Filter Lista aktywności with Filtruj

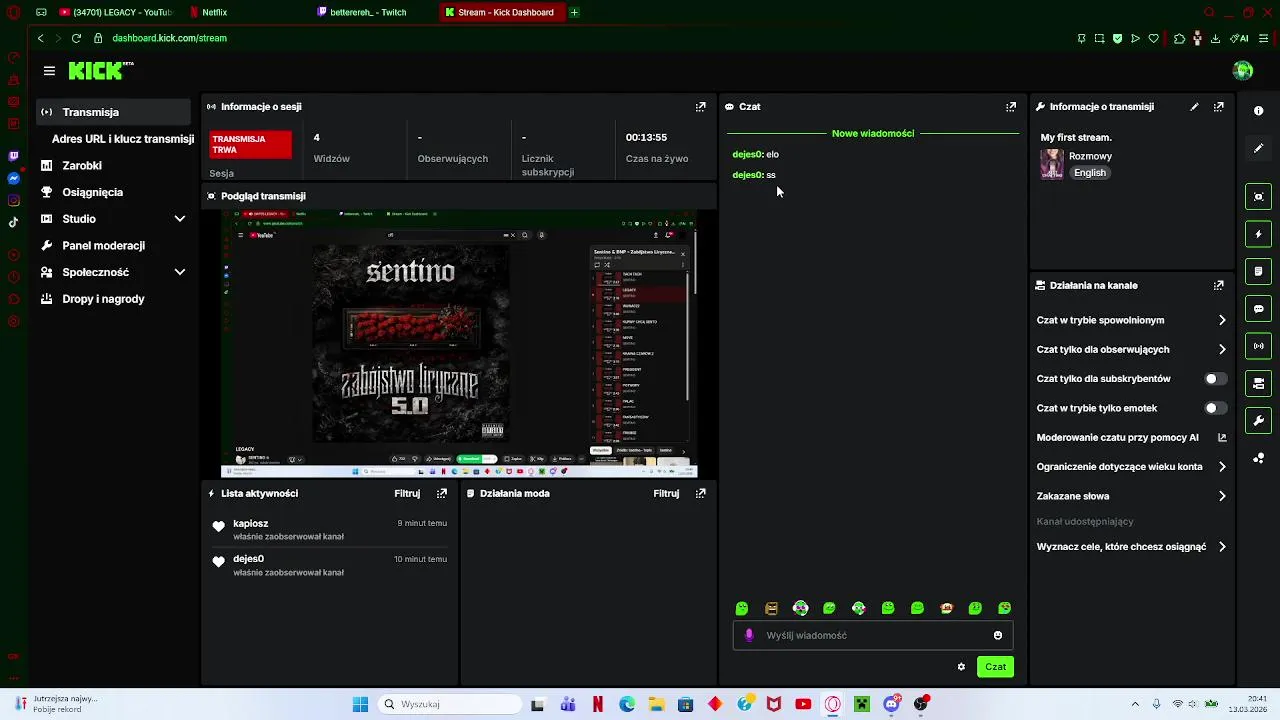pyautogui.click(x=407, y=493)
